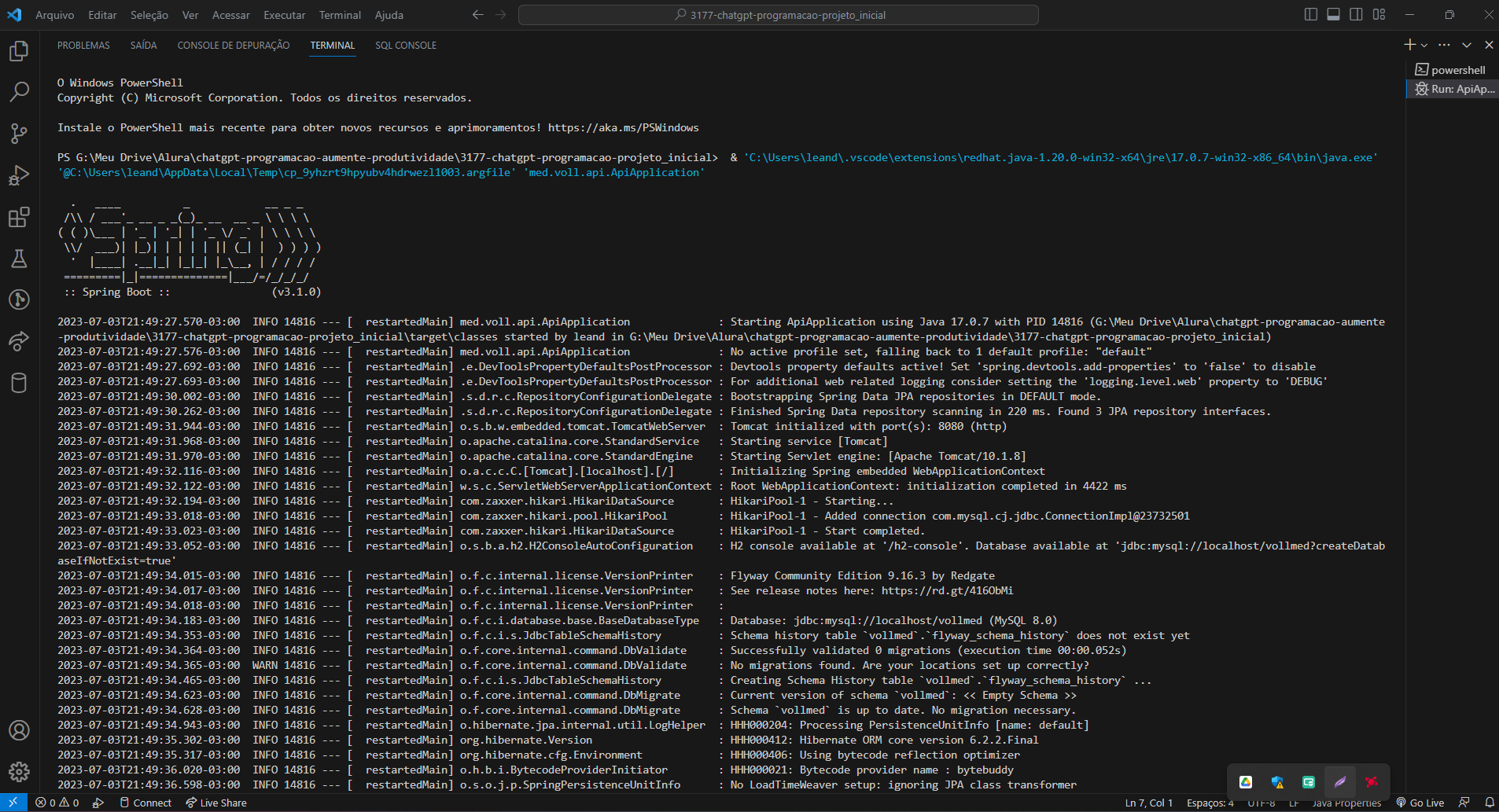Viewport: 1499px width, 812px height.
Task: Open the Run and Debug view
Action: [19, 175]
